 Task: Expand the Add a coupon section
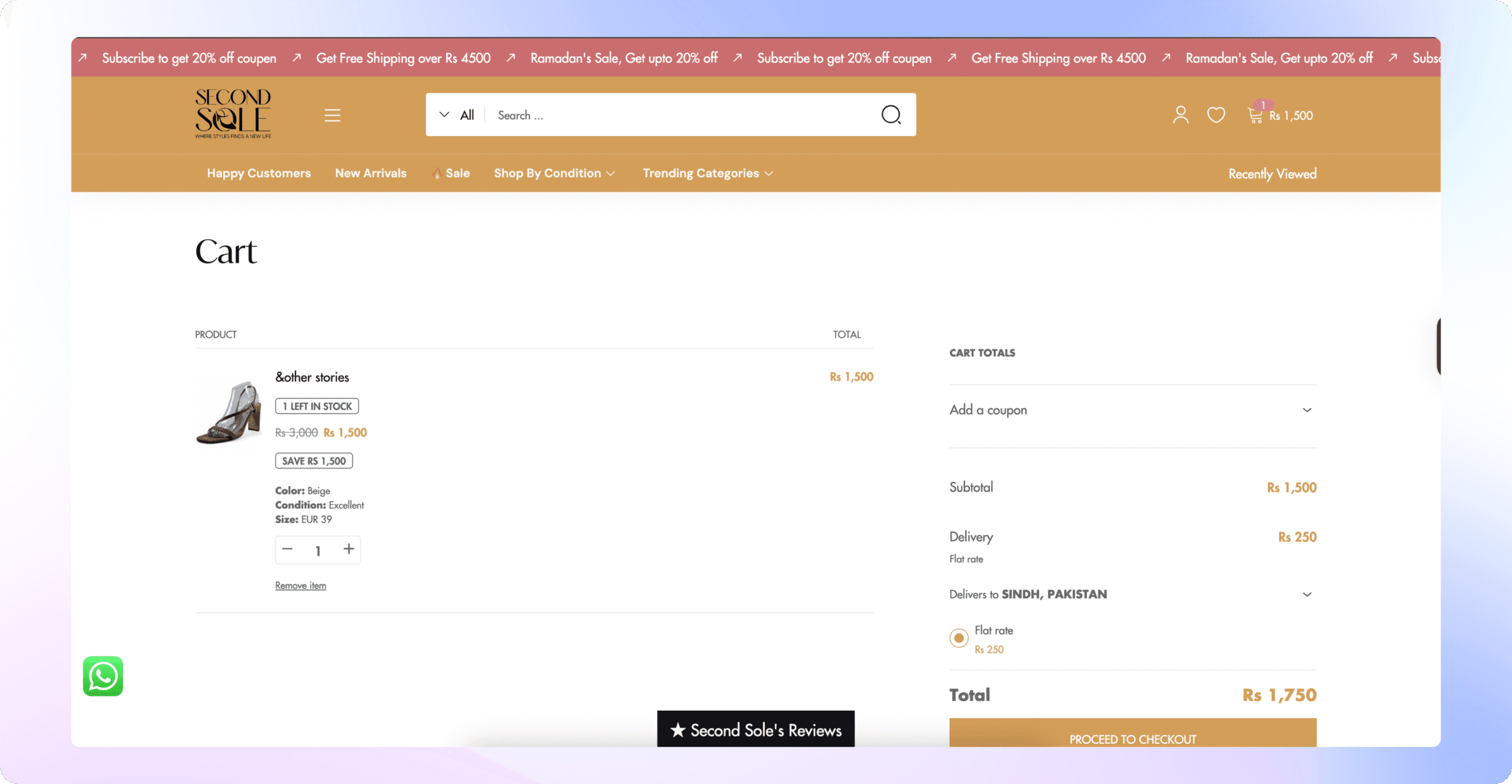1133,410
